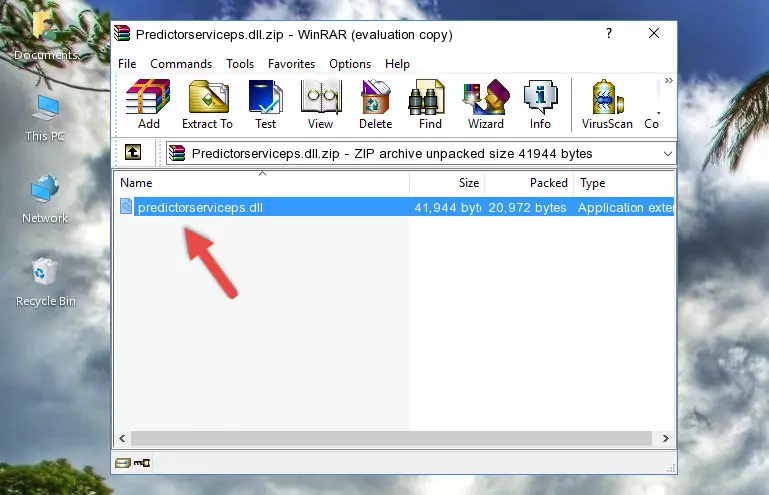Click the Add toolbar icon
The height and width of the screenshot is (495, 769).
click(148, 104)
